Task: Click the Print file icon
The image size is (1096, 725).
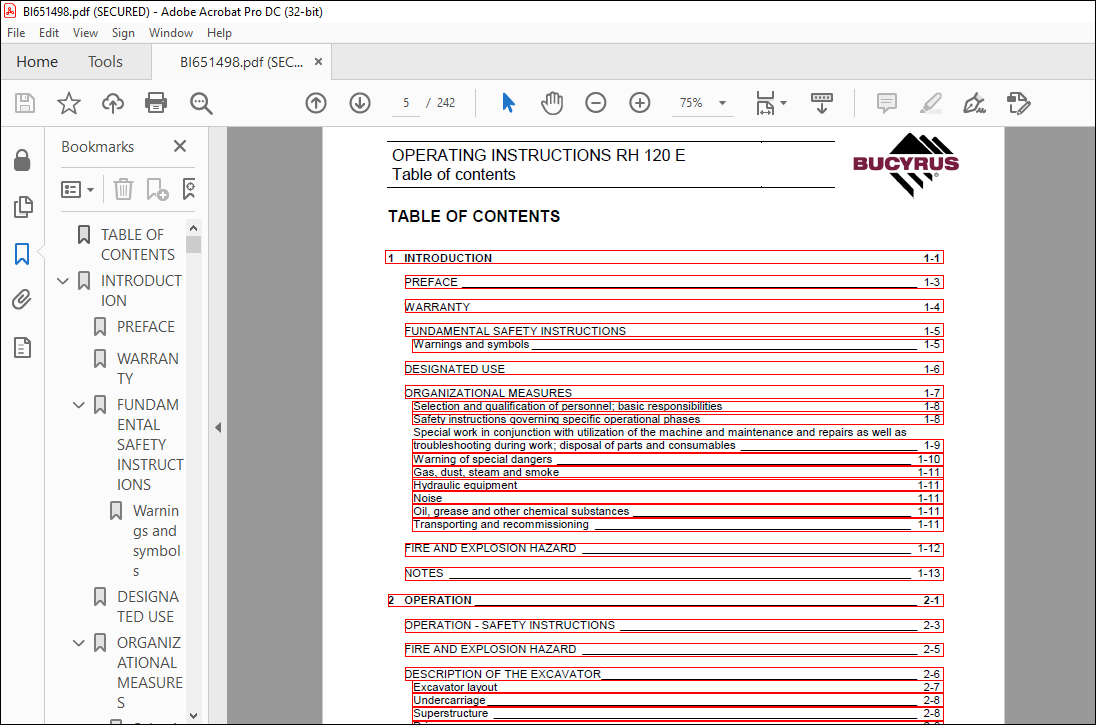Action: 156,103
